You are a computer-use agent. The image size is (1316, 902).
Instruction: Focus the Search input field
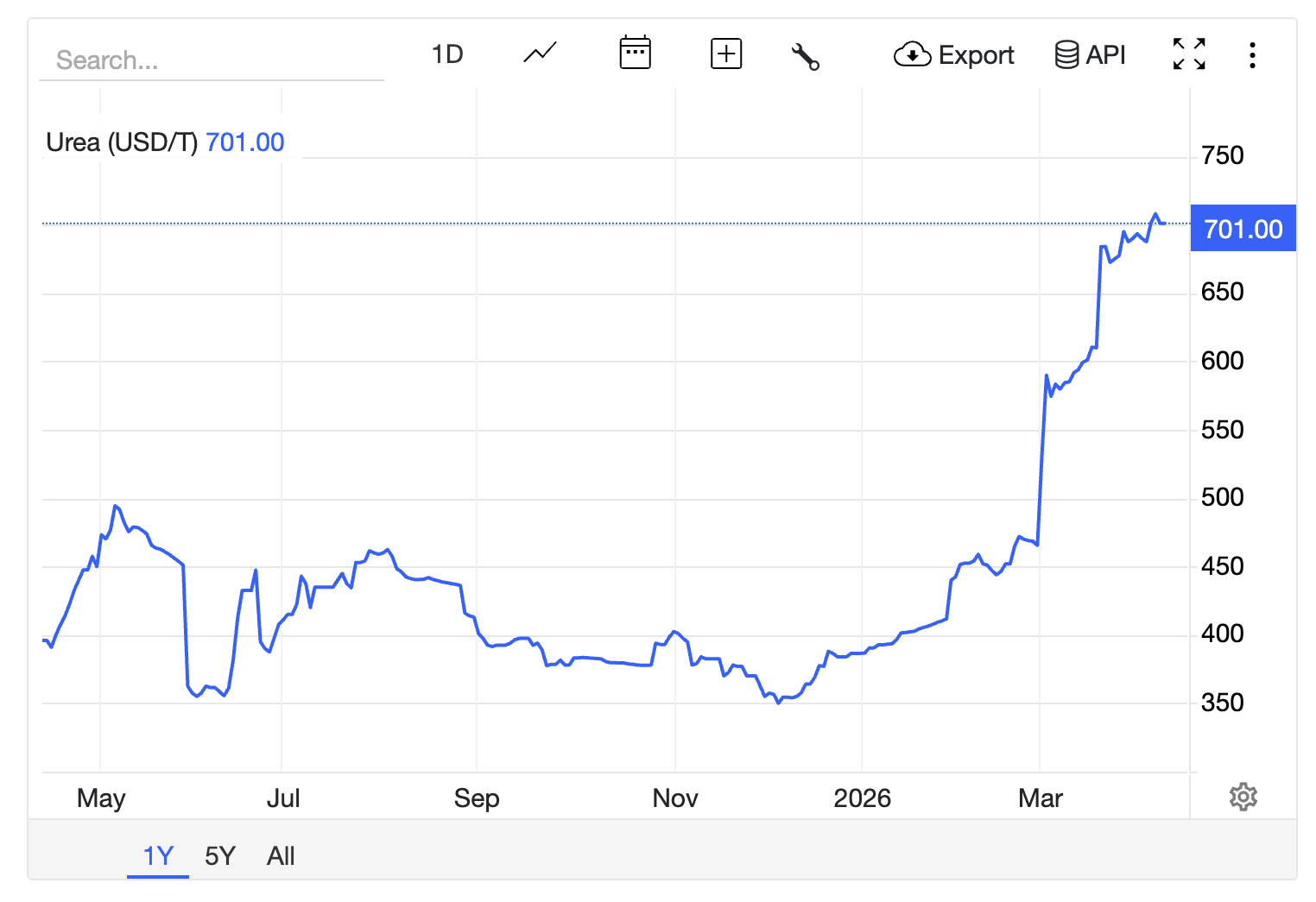coord(212,60)
